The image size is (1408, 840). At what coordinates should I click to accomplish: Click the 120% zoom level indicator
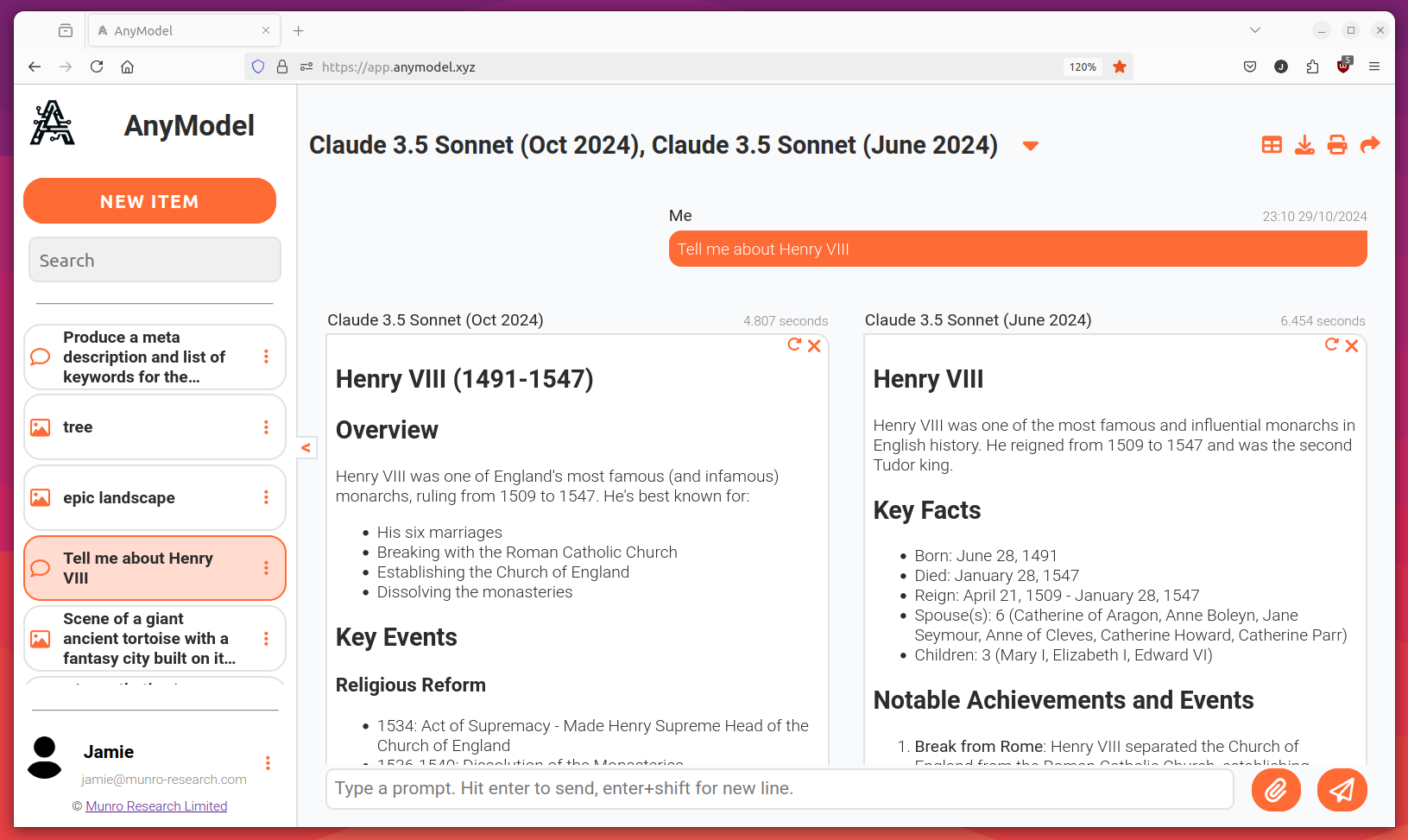(1083, 66)
